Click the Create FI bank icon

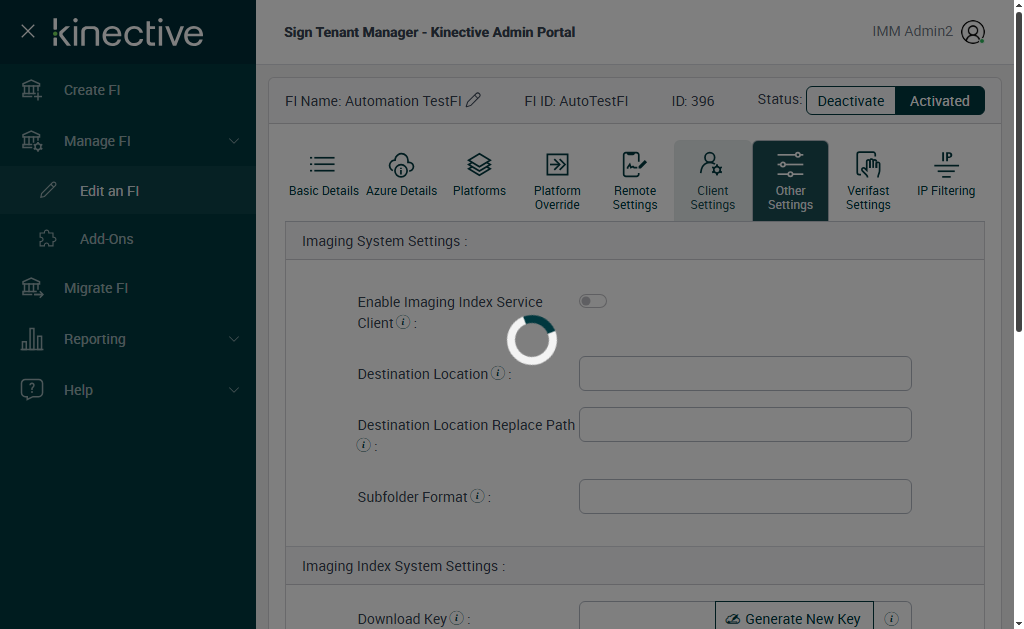coord(31,89)
